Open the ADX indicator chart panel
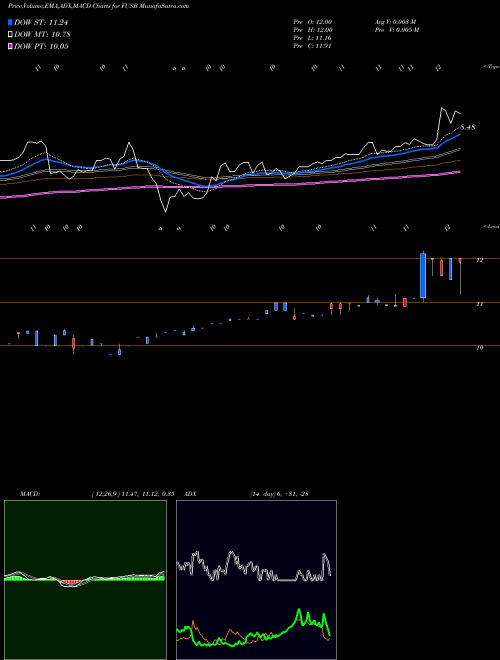The height and width of the screenshot is (660, 500). 256,580
